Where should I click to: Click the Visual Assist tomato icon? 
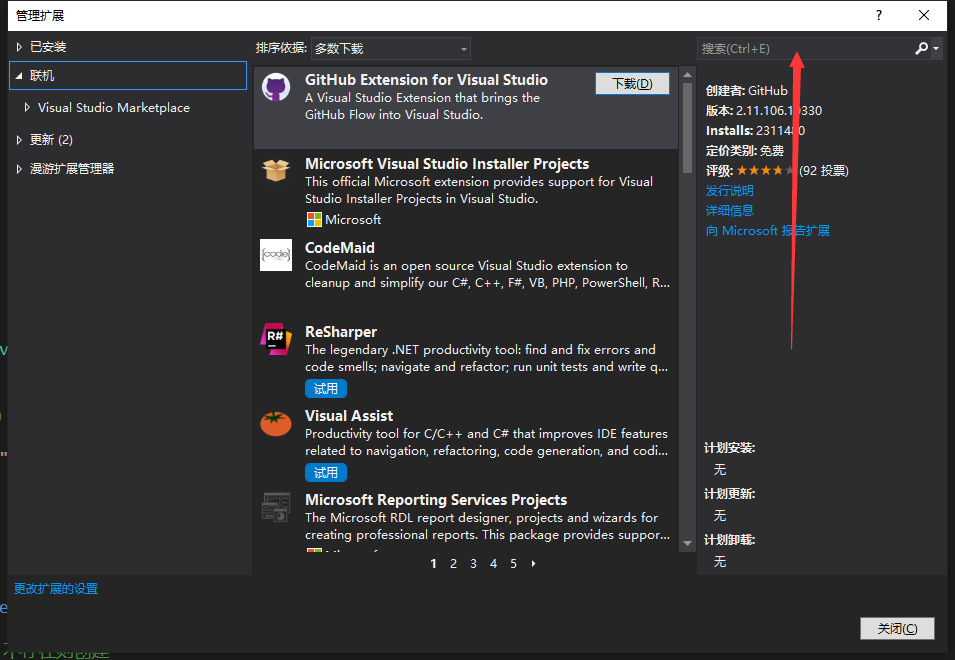click(276, 423)
